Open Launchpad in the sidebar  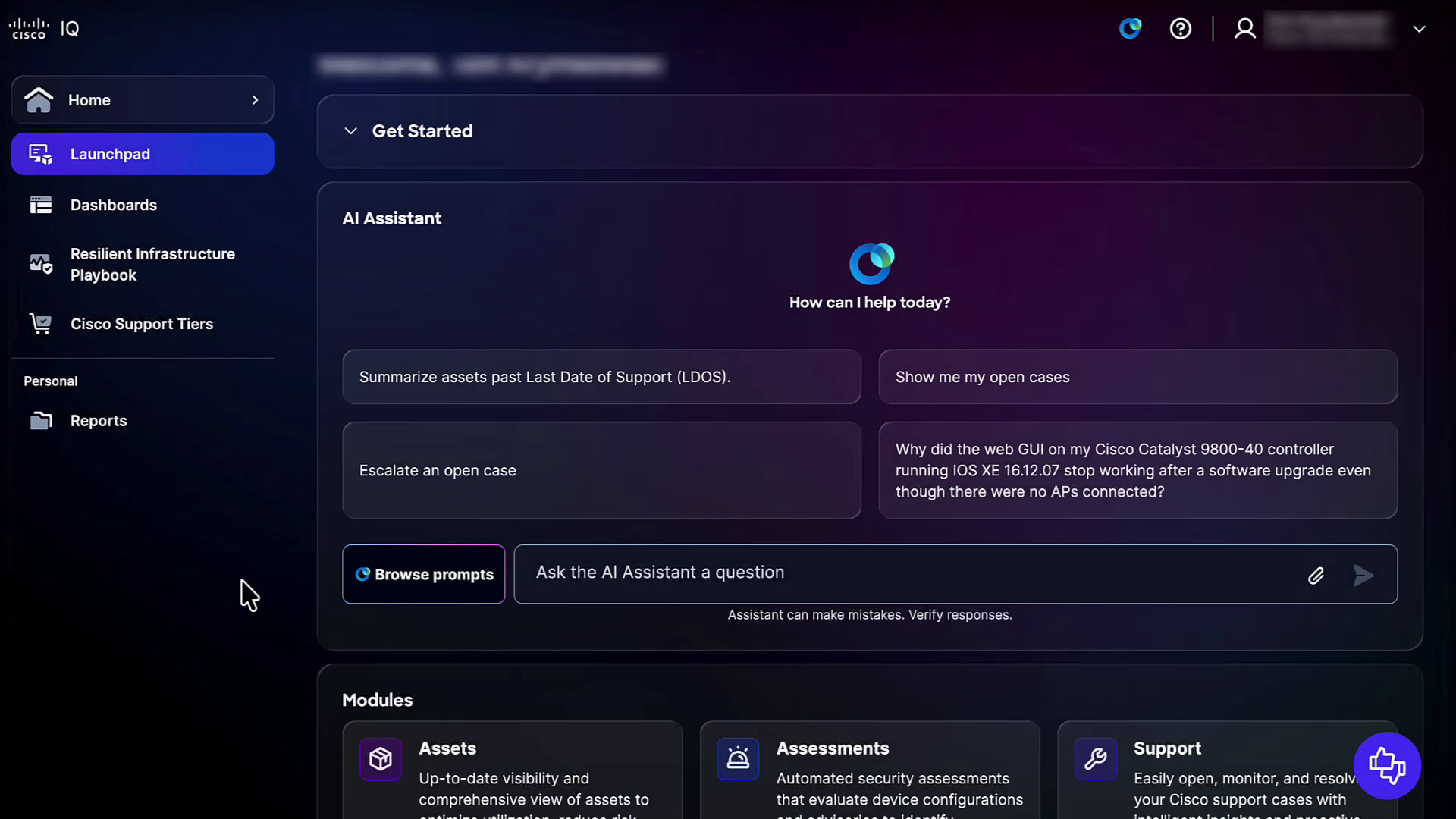(x=143, y=154)
